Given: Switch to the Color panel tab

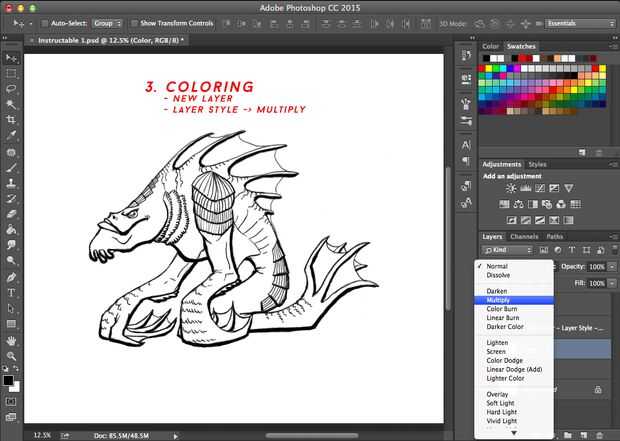Looking at the screenshot, I should [x=491, y=46].
